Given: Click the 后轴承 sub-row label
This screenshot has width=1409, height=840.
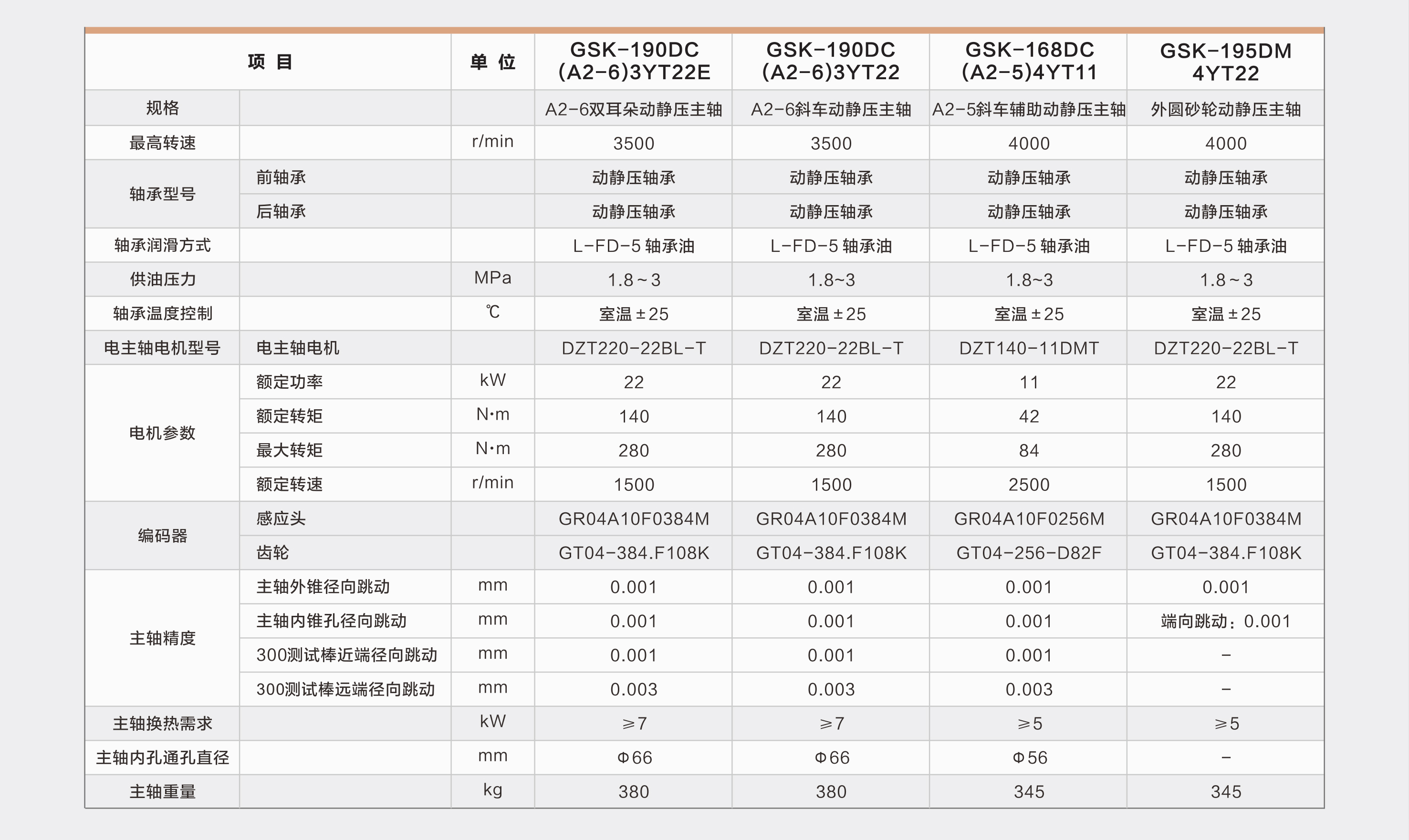Looking at the screenshot, I should (281, 211).
